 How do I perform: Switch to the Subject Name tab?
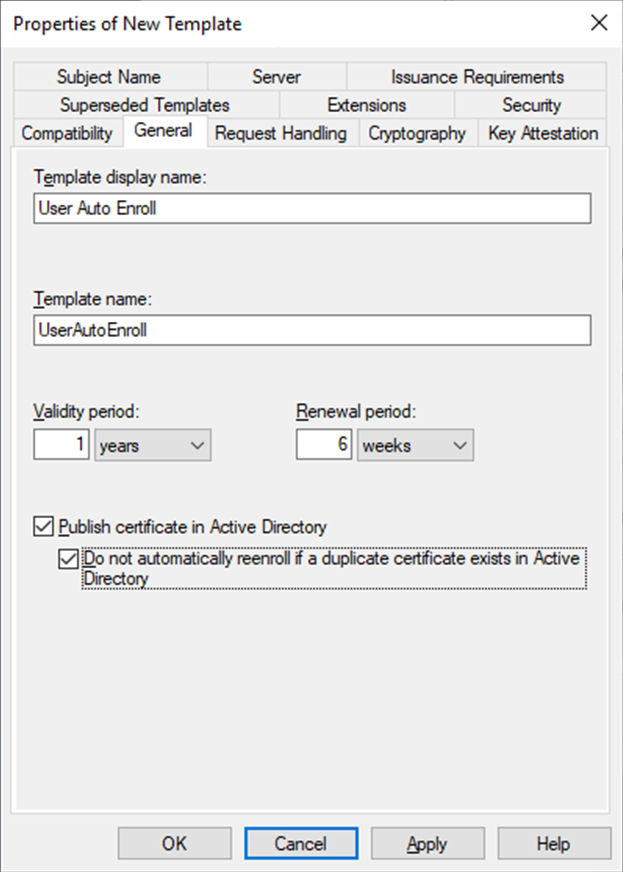108,77
